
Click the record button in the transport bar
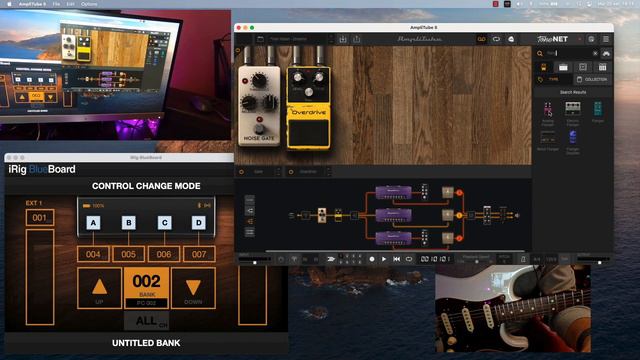(x=372, y=259)
